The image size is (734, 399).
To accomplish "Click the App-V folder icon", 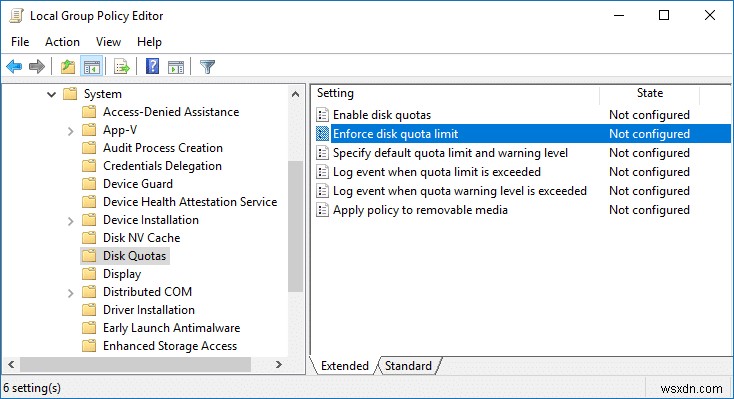I will [89, 130].
